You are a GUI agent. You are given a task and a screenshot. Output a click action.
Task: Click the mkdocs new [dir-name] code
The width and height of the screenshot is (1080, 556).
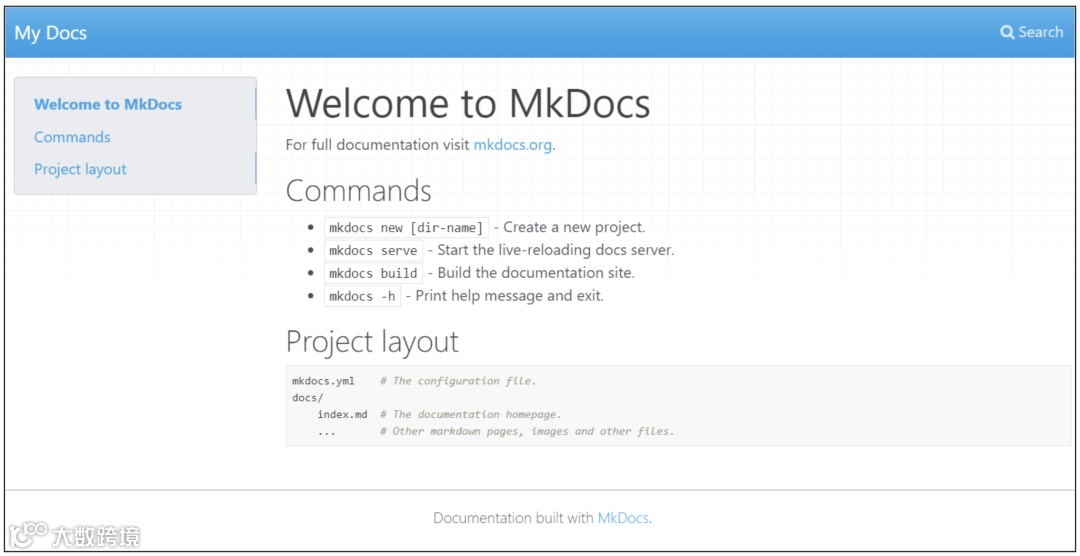click(x=406, y=228)
